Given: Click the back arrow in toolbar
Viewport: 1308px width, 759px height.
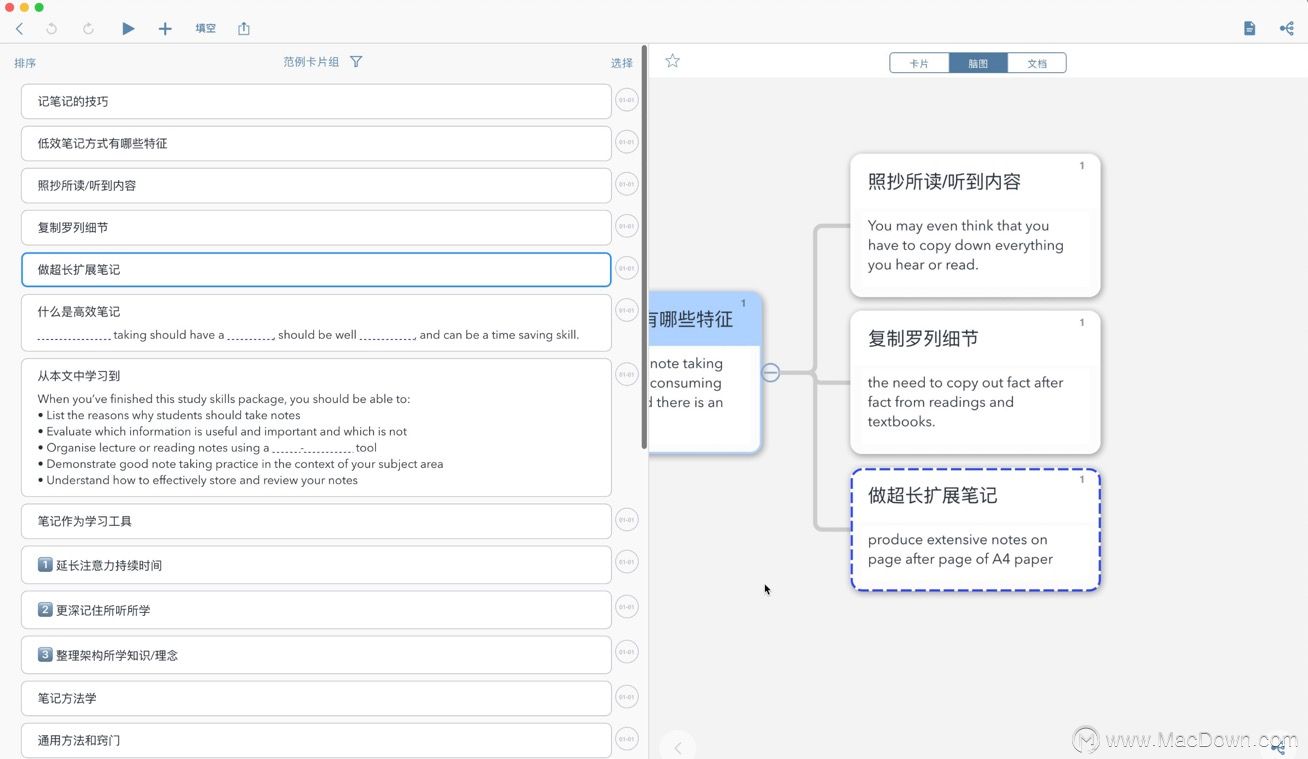Looking at the screenshot, I should 19,29.
